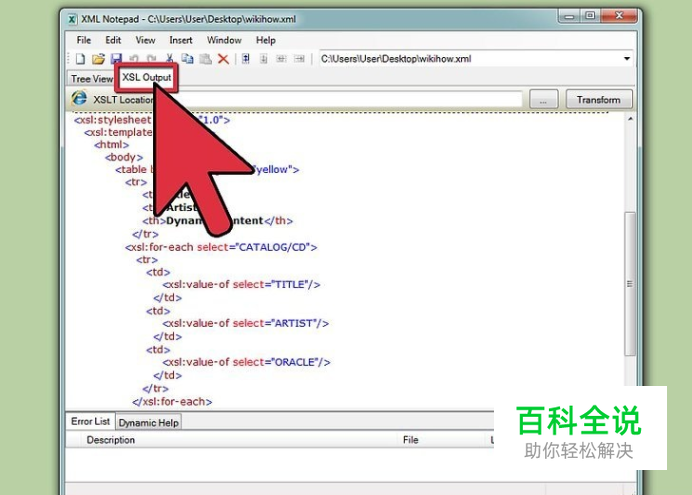Copy selection with the Copy icon

point(188,59)
